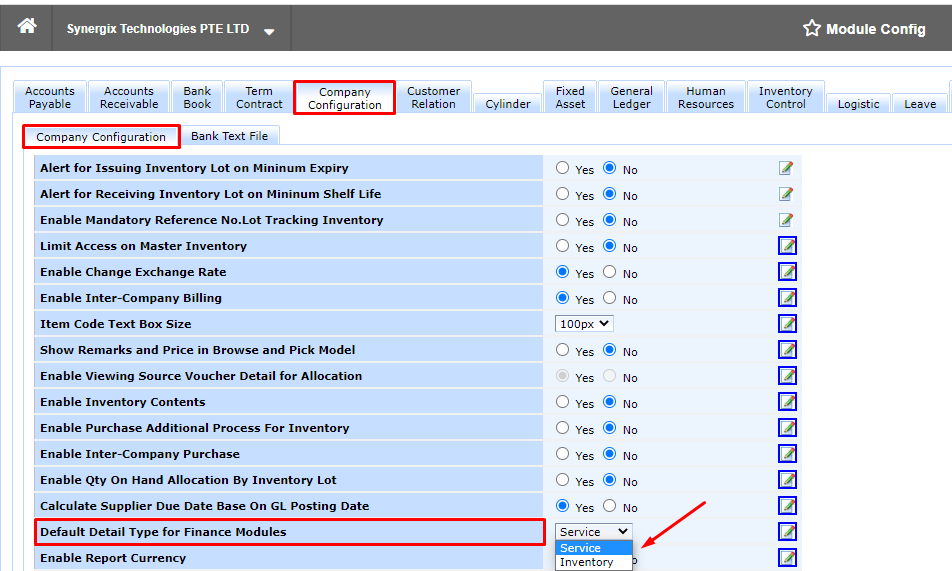Viewport: 952px width, 571px height.
Task: Select the Company Configuration sub-tab
Action: pyautogui.click(x=101, y=137)
